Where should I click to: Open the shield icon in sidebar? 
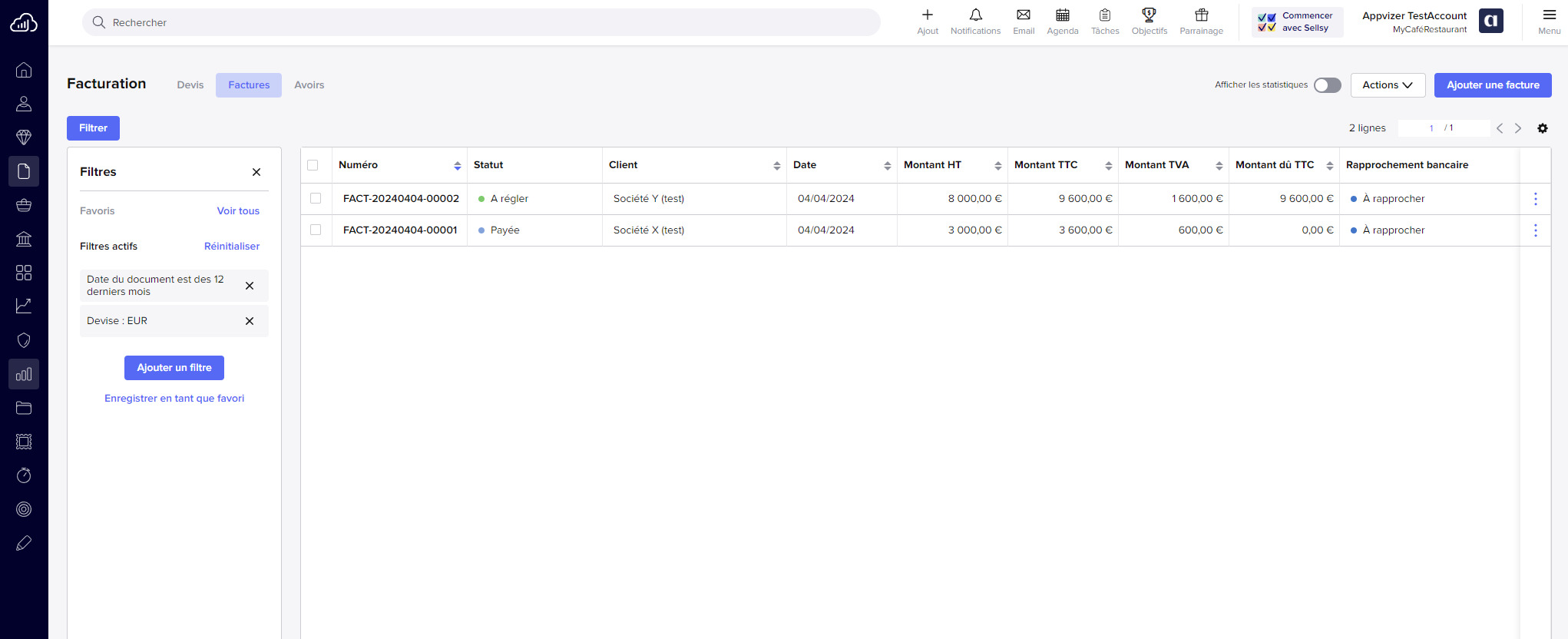pyautogui.click(x=24, y=340)
